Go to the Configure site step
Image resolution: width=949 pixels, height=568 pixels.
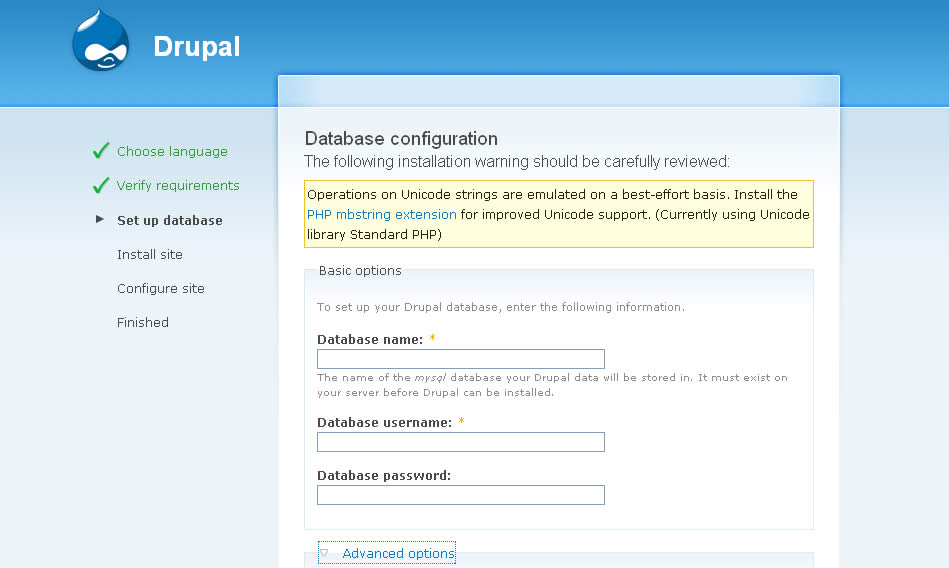coord(161,288)
